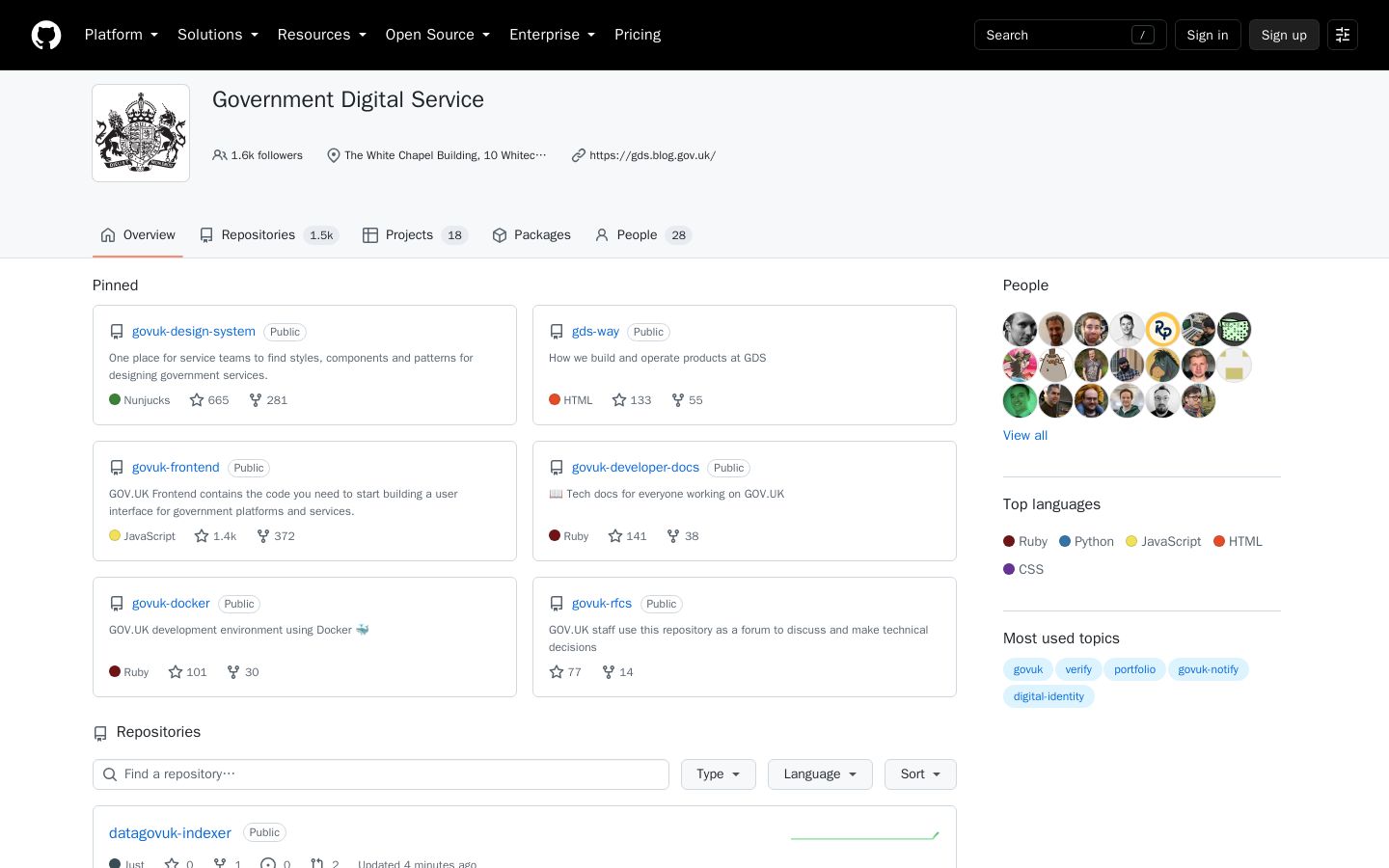Viewport: 1389px width, 868px height.
Task: Open the GitHub home logo
Action: pos(46,35)
